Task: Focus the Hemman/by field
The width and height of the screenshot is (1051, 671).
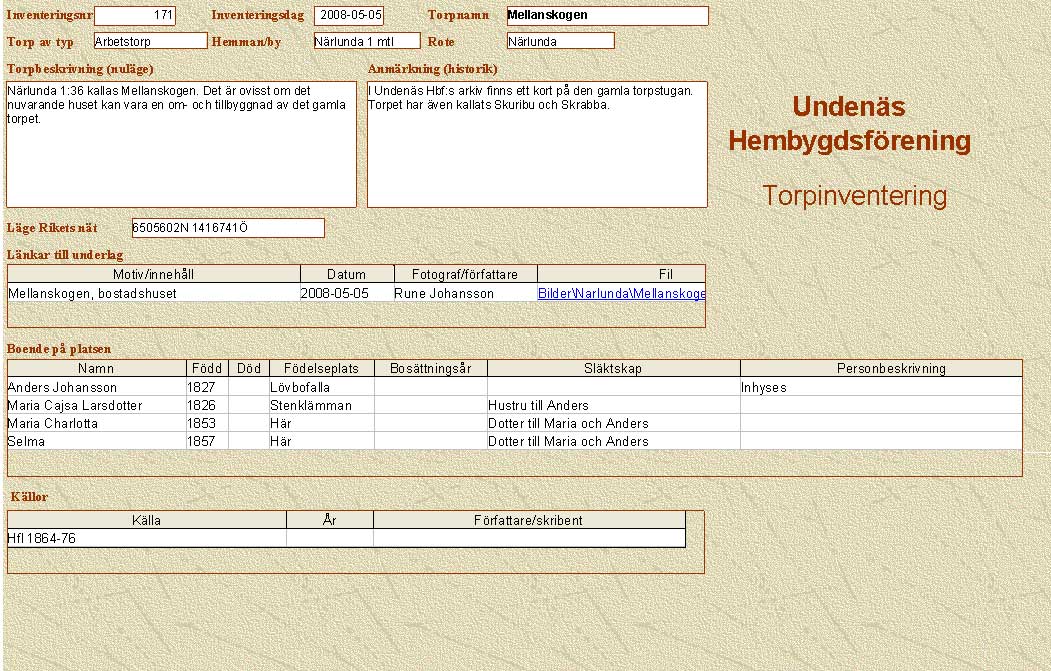Action: coord(366,41)
